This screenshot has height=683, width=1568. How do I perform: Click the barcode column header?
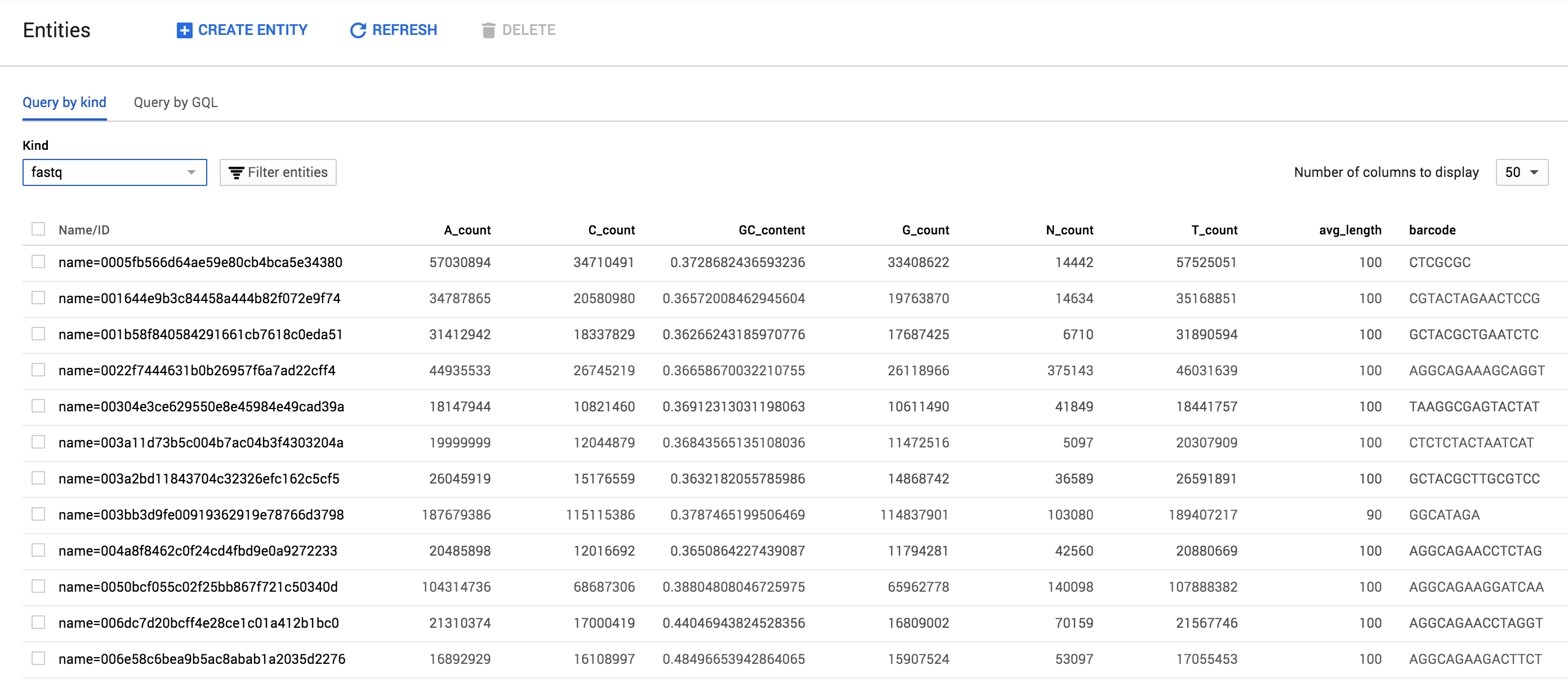coord(1432,230)
